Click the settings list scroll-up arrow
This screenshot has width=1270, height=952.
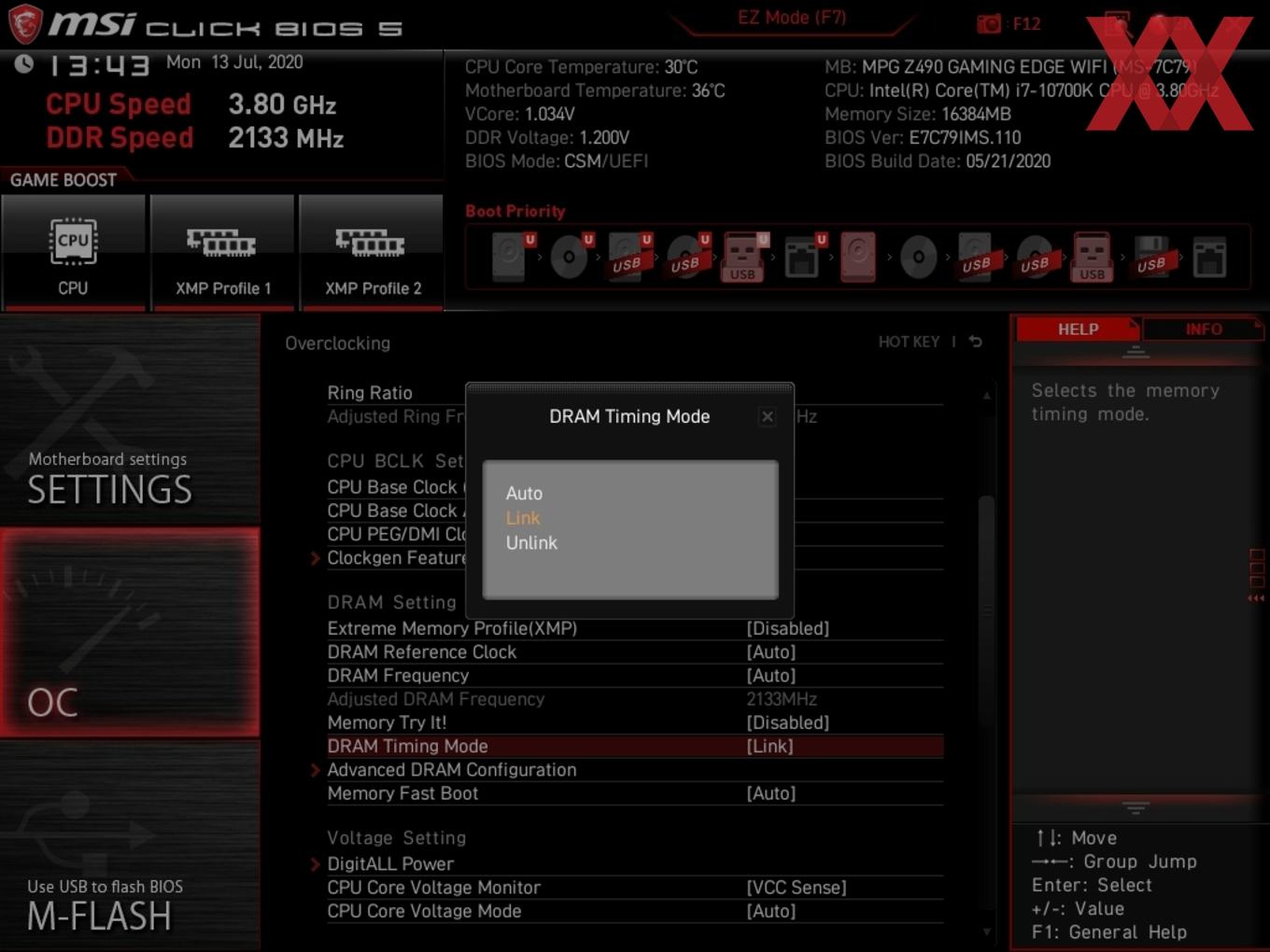(x=986, y=395)
